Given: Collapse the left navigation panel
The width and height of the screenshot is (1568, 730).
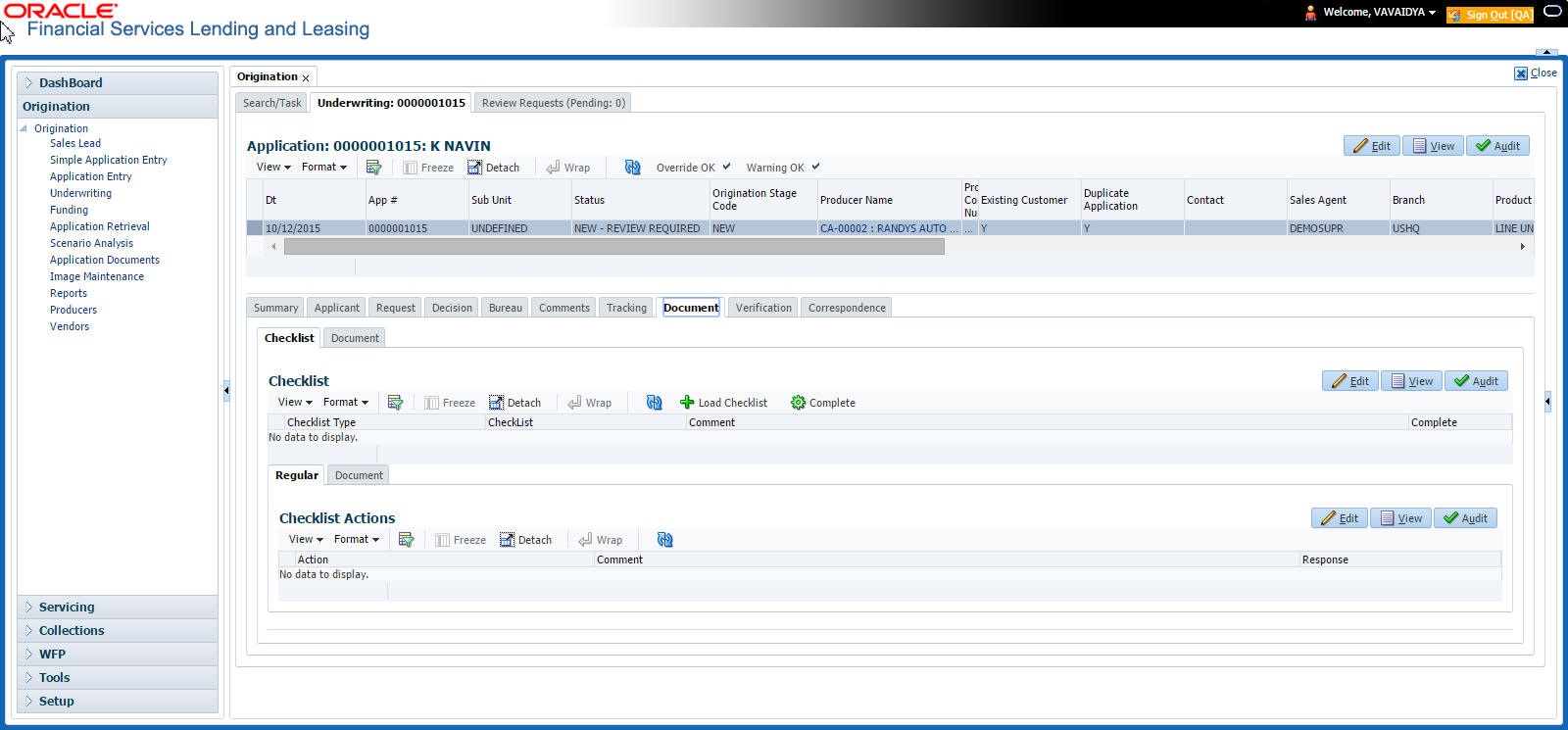Looking at the screenshot, I should click(x=226, y=390).
